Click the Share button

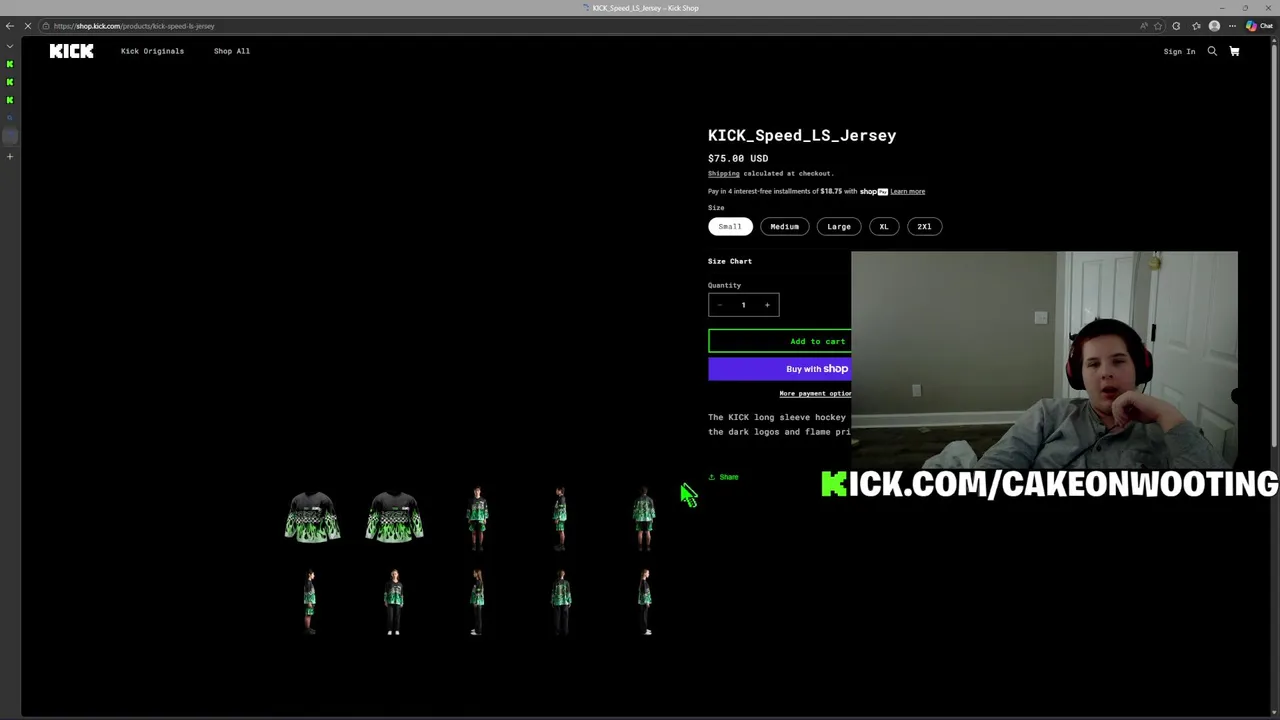[723, 477]
